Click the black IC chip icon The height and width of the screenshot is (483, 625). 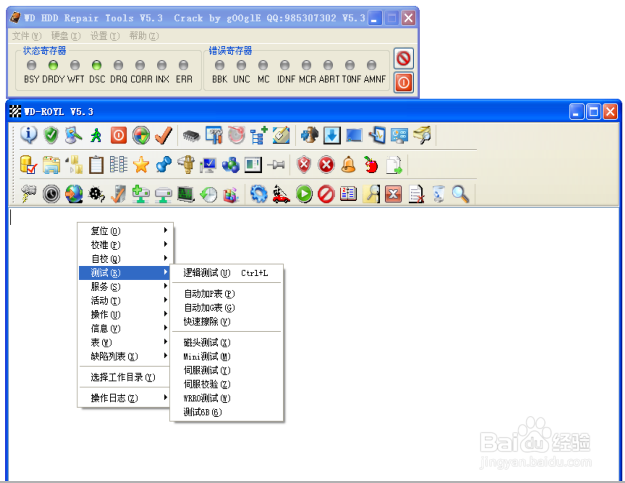191,136
